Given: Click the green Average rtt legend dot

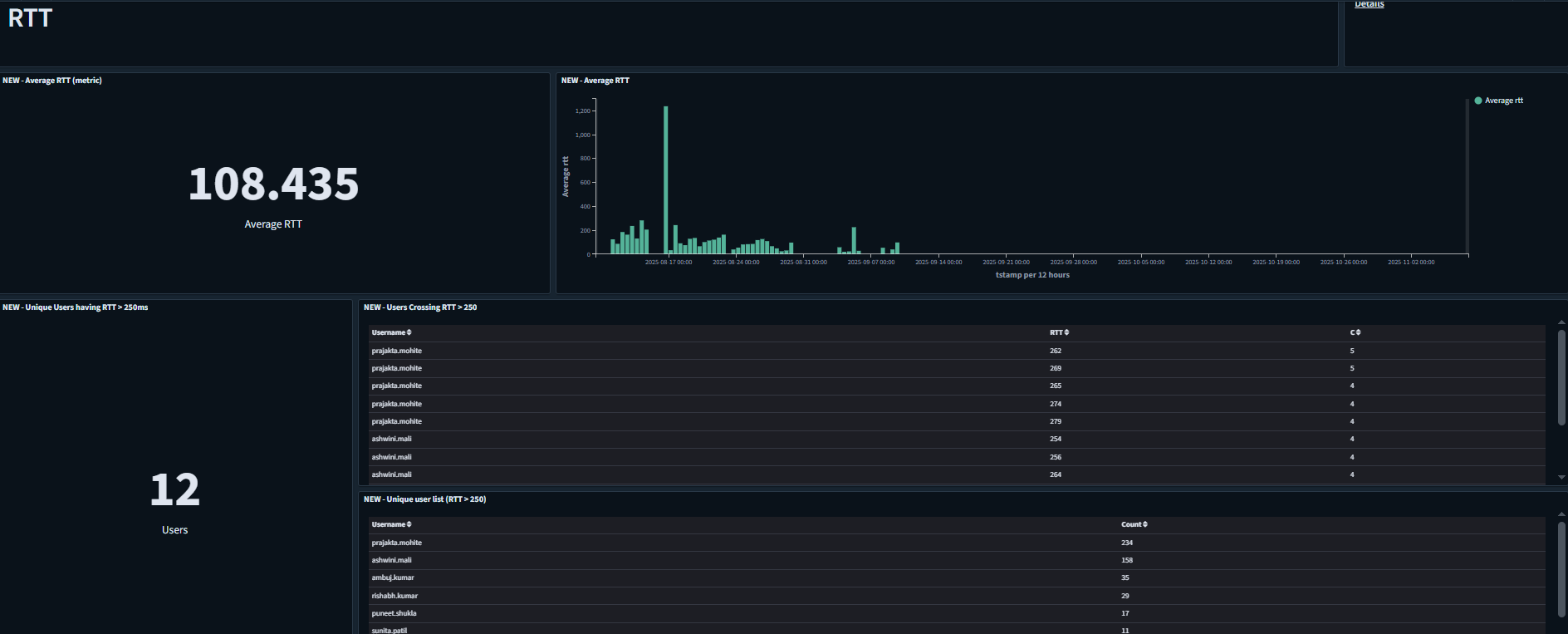Looking at the screenshot, I should (1478, 101).
